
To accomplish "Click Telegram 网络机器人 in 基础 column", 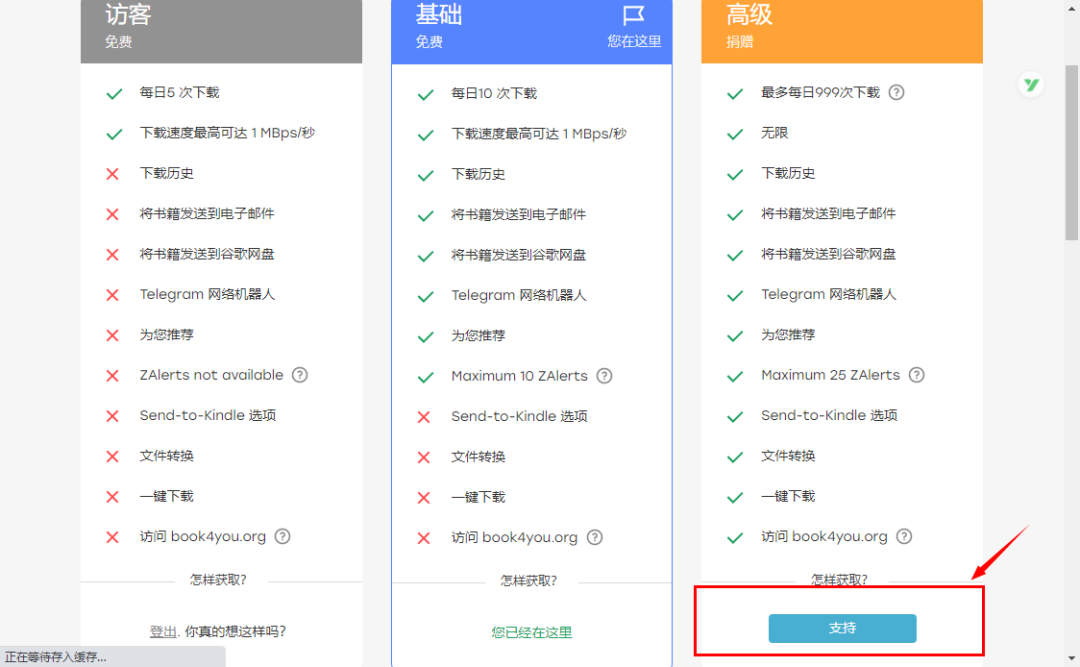I will pos(519,295).
